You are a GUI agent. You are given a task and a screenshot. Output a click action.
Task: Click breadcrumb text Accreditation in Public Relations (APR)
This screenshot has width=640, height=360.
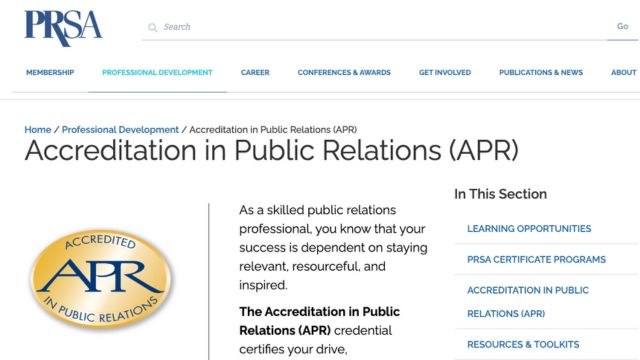(x=273, y=130)
